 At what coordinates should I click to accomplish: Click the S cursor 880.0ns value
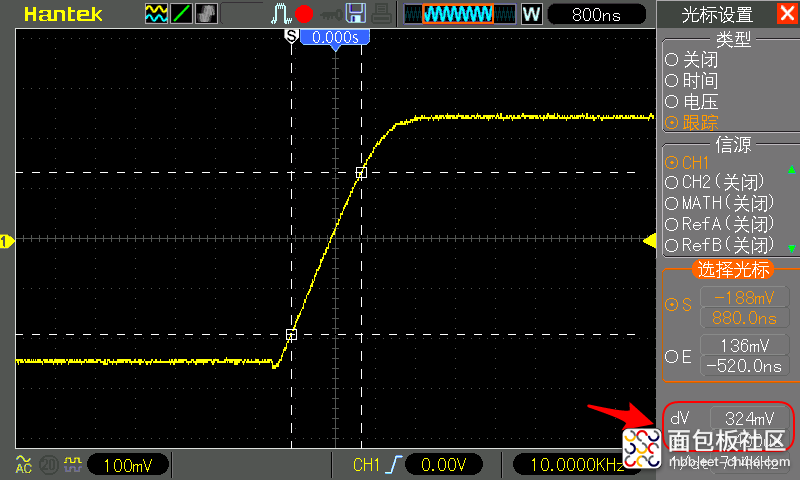tap(744, 318)
